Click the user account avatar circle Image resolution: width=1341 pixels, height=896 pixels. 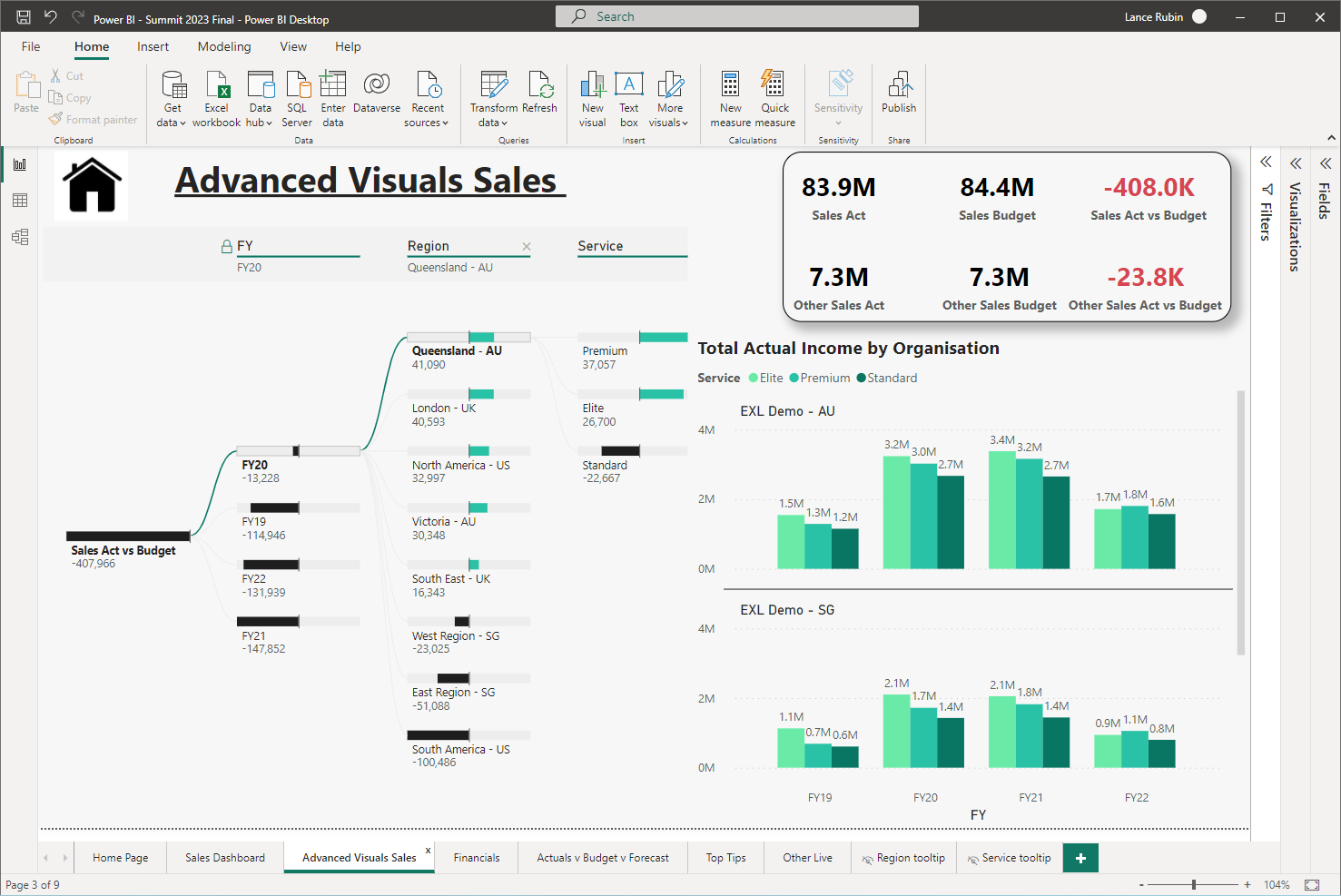tap(1199, 16)
